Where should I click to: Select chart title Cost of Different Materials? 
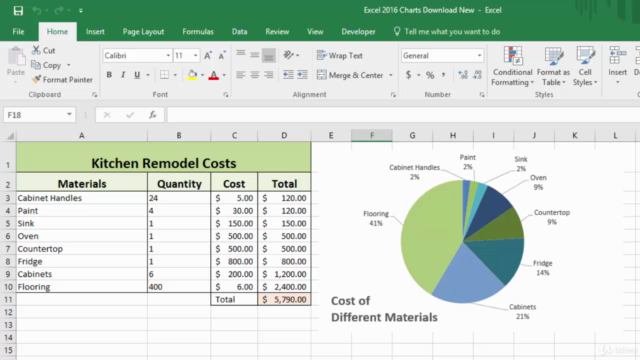384,309
